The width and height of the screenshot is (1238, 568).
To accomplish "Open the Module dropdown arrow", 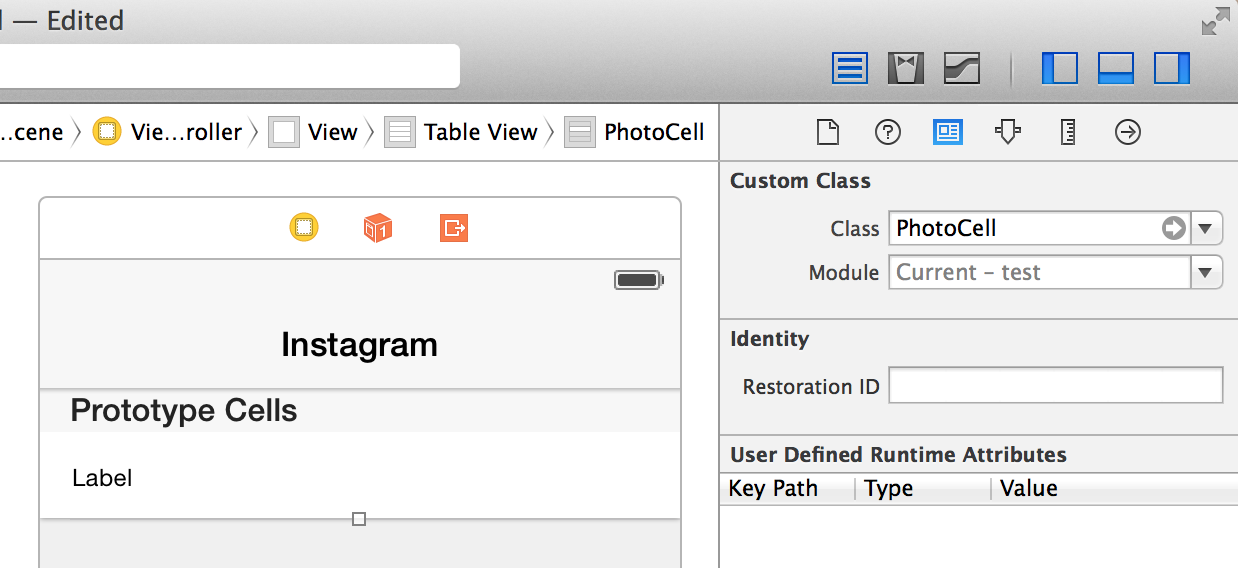I will [x=1206, y=272].
